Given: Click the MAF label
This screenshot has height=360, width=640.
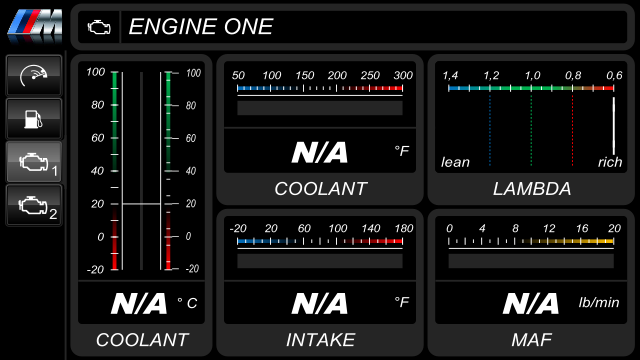Looking at the screenshot, I should tap(531, 340).
